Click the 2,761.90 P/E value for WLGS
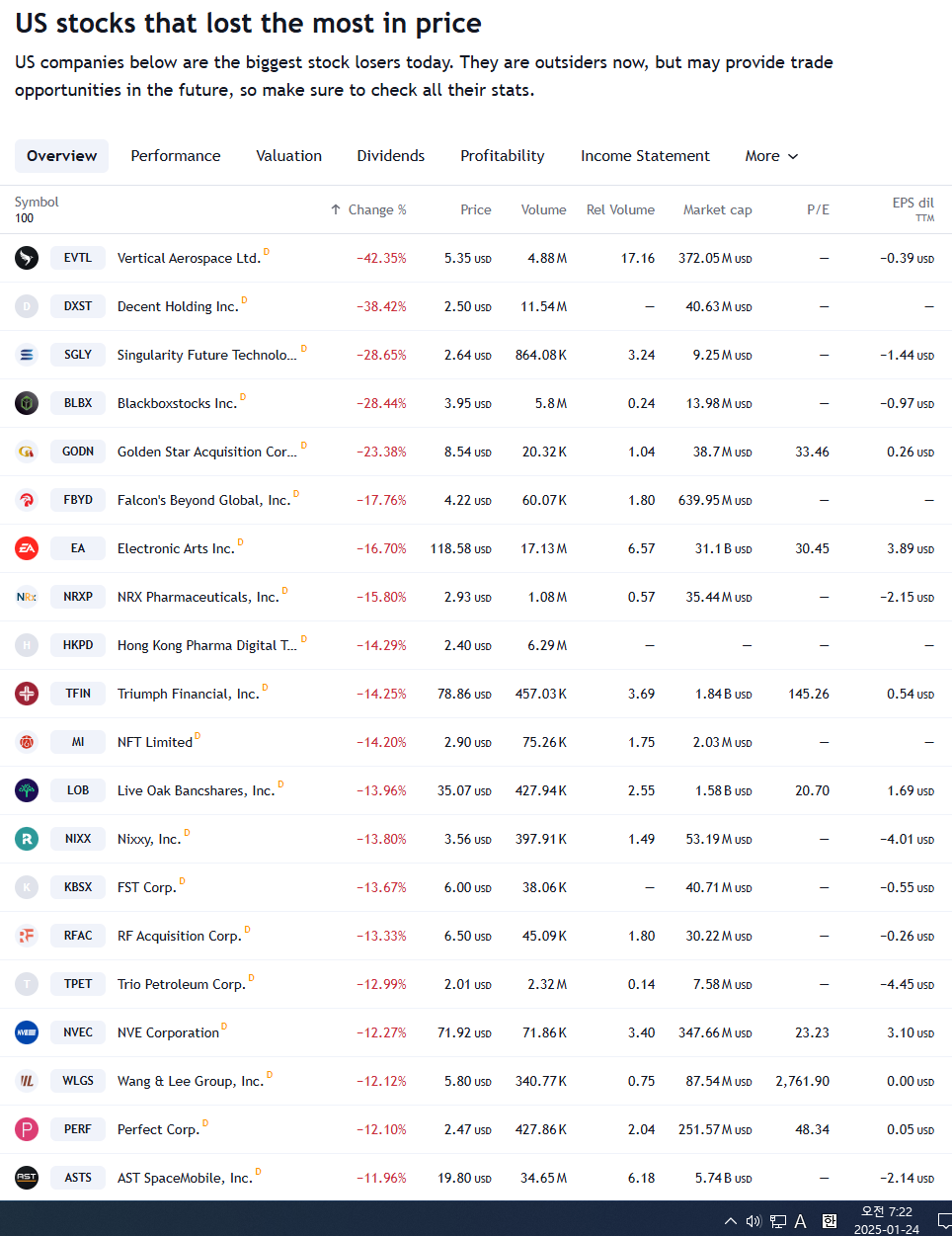Screen dimensions: 952x1236 point(802,1081)
